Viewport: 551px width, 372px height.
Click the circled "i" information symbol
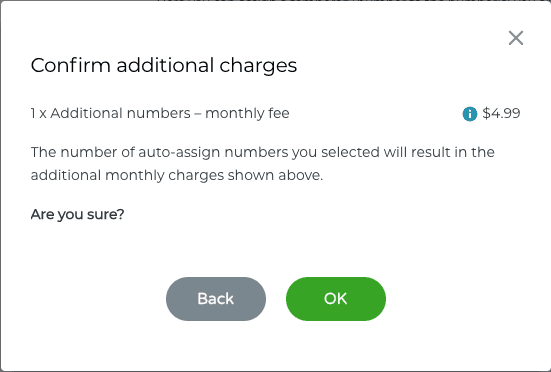coord(469,114)
